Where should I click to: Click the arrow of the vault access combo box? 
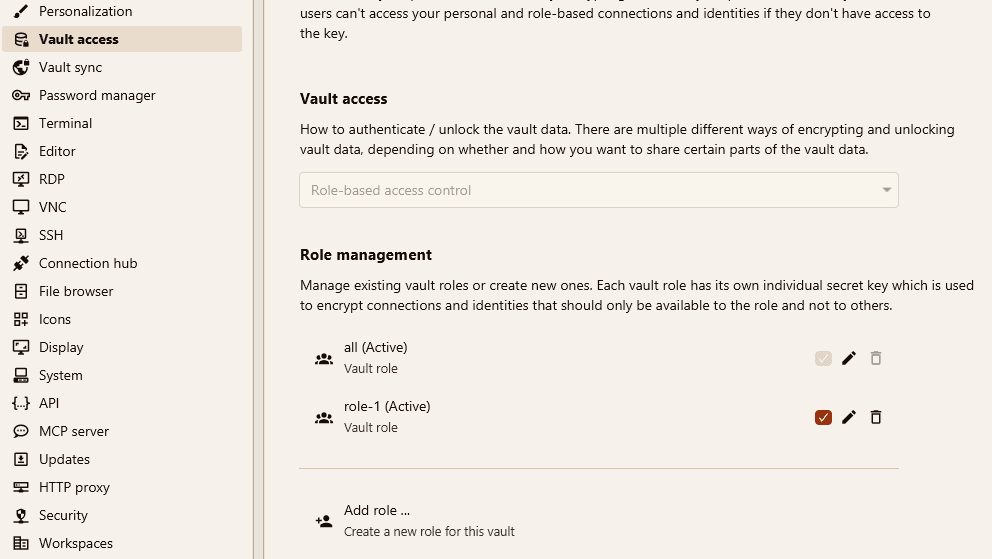886,190
